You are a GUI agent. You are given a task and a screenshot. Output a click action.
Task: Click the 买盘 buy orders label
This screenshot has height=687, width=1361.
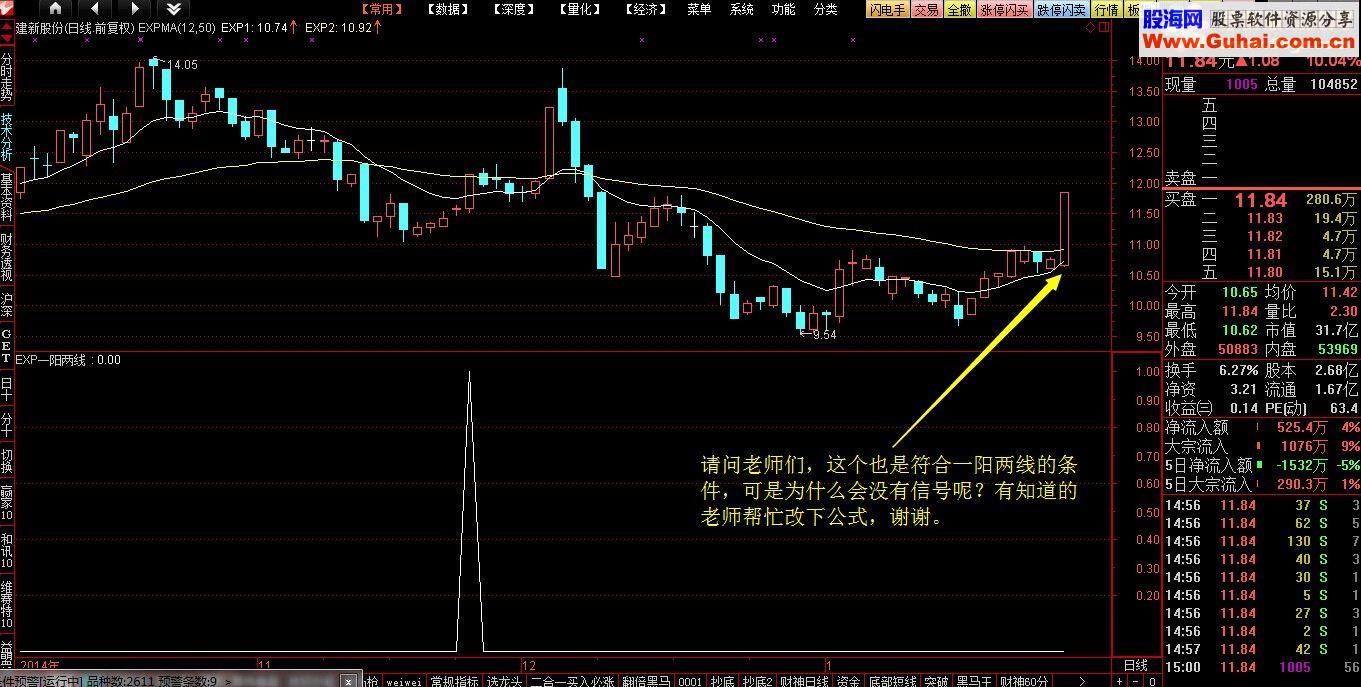click(x=1180, y=200)
